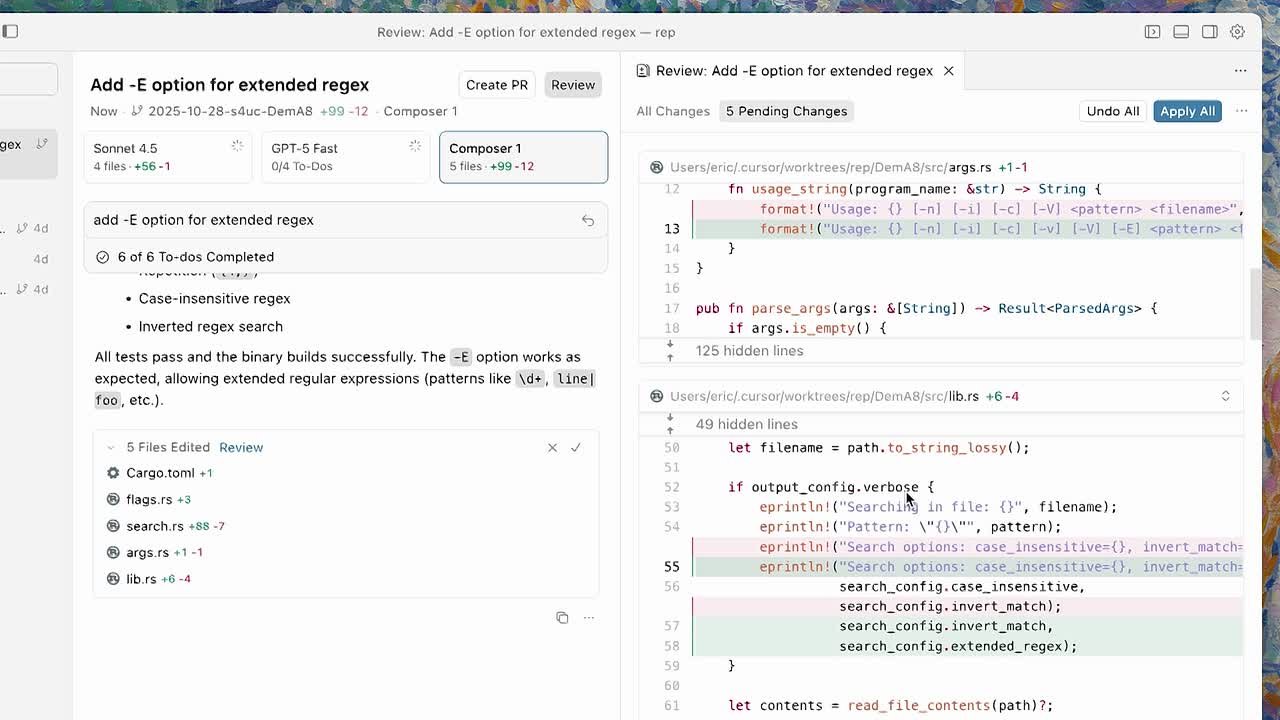Close the Review tab
Viewport: 1280px width, 720px height.
point(948,71)
